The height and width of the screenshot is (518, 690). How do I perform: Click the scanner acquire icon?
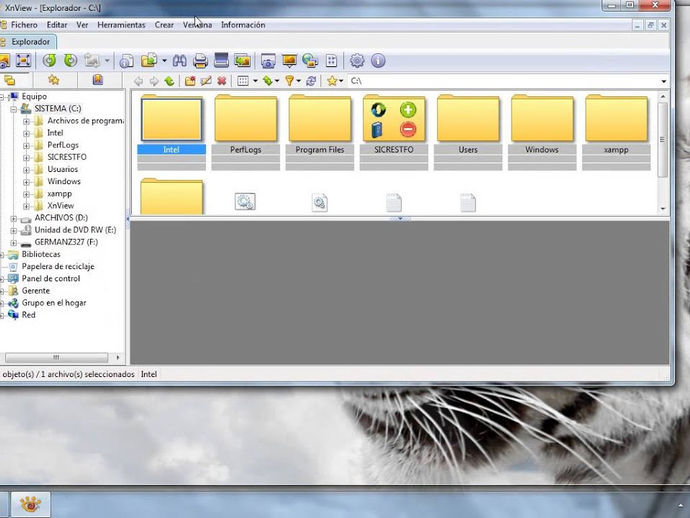(221, 60)
